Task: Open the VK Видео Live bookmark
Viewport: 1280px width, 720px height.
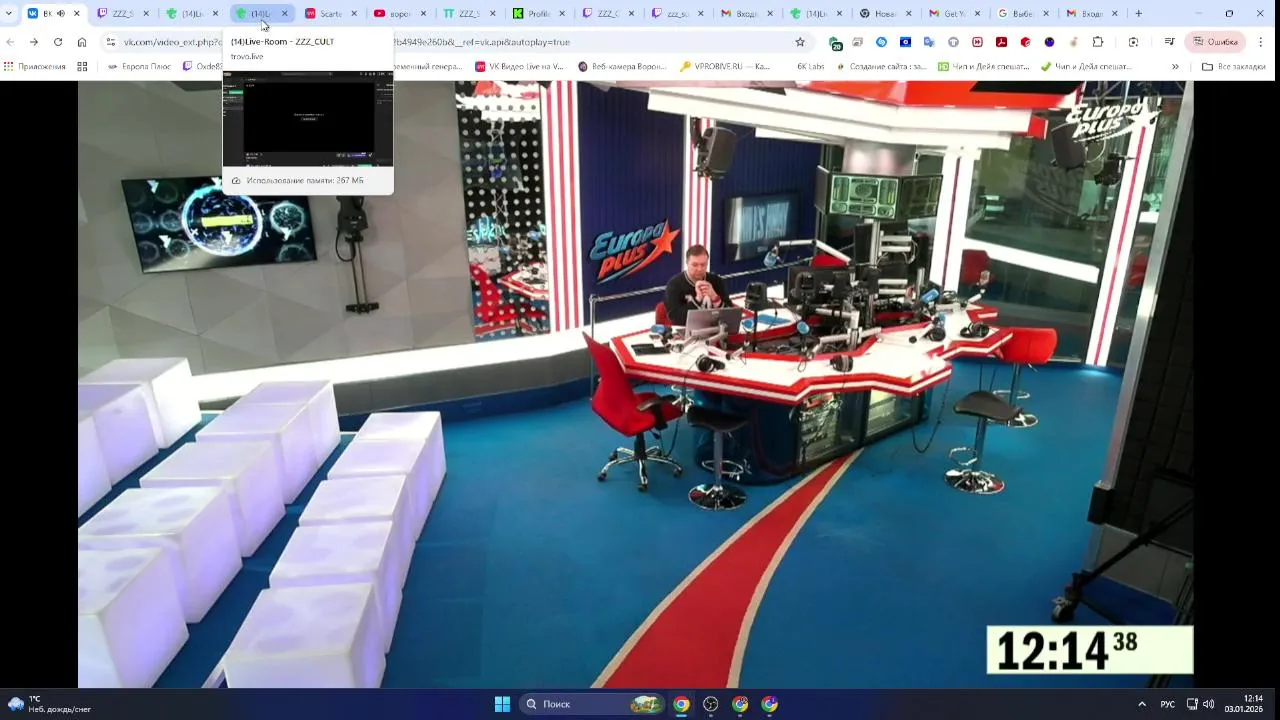Action: tap(520, 66)
